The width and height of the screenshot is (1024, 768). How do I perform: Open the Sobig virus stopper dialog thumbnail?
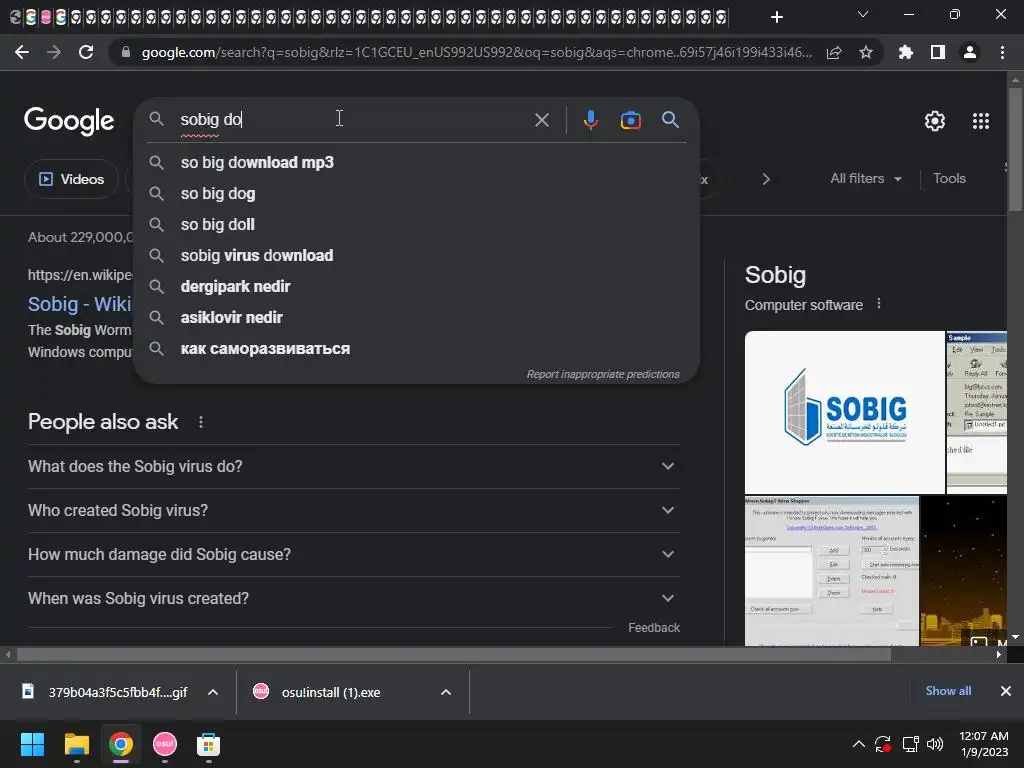[x=831, y=571]
